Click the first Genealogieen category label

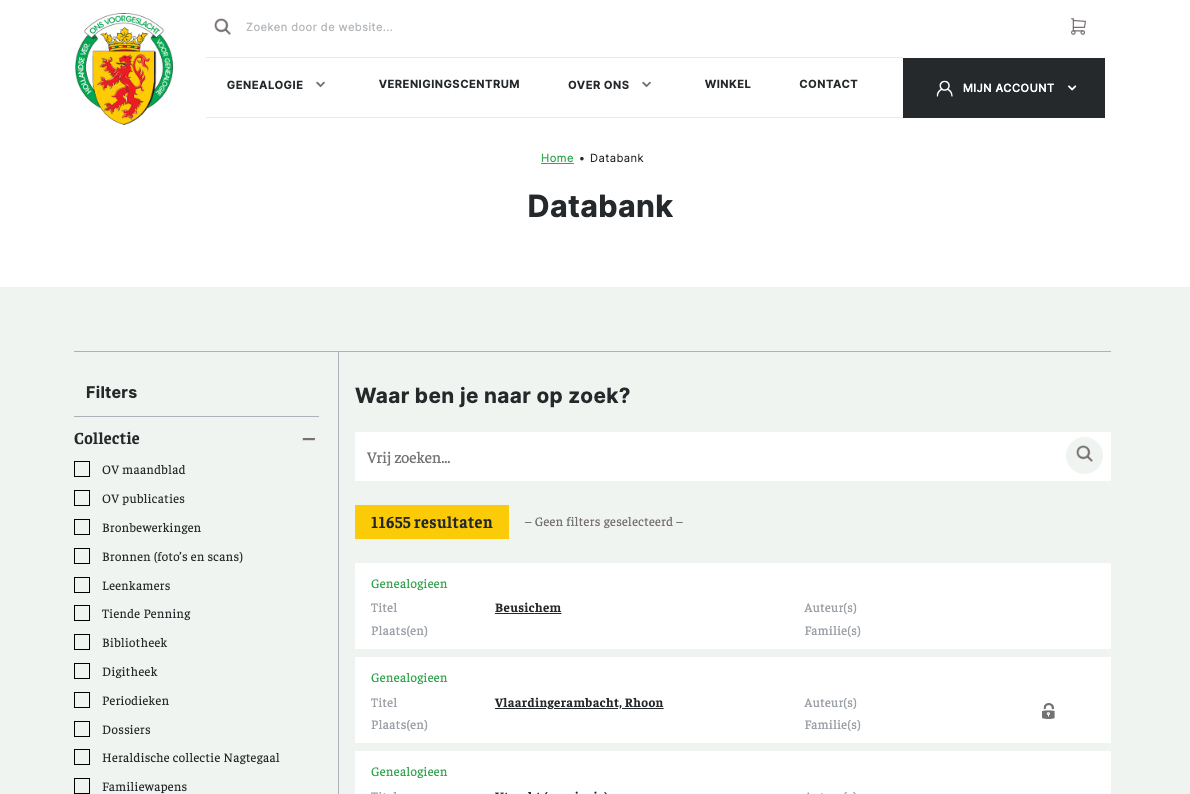pos(409,583)
